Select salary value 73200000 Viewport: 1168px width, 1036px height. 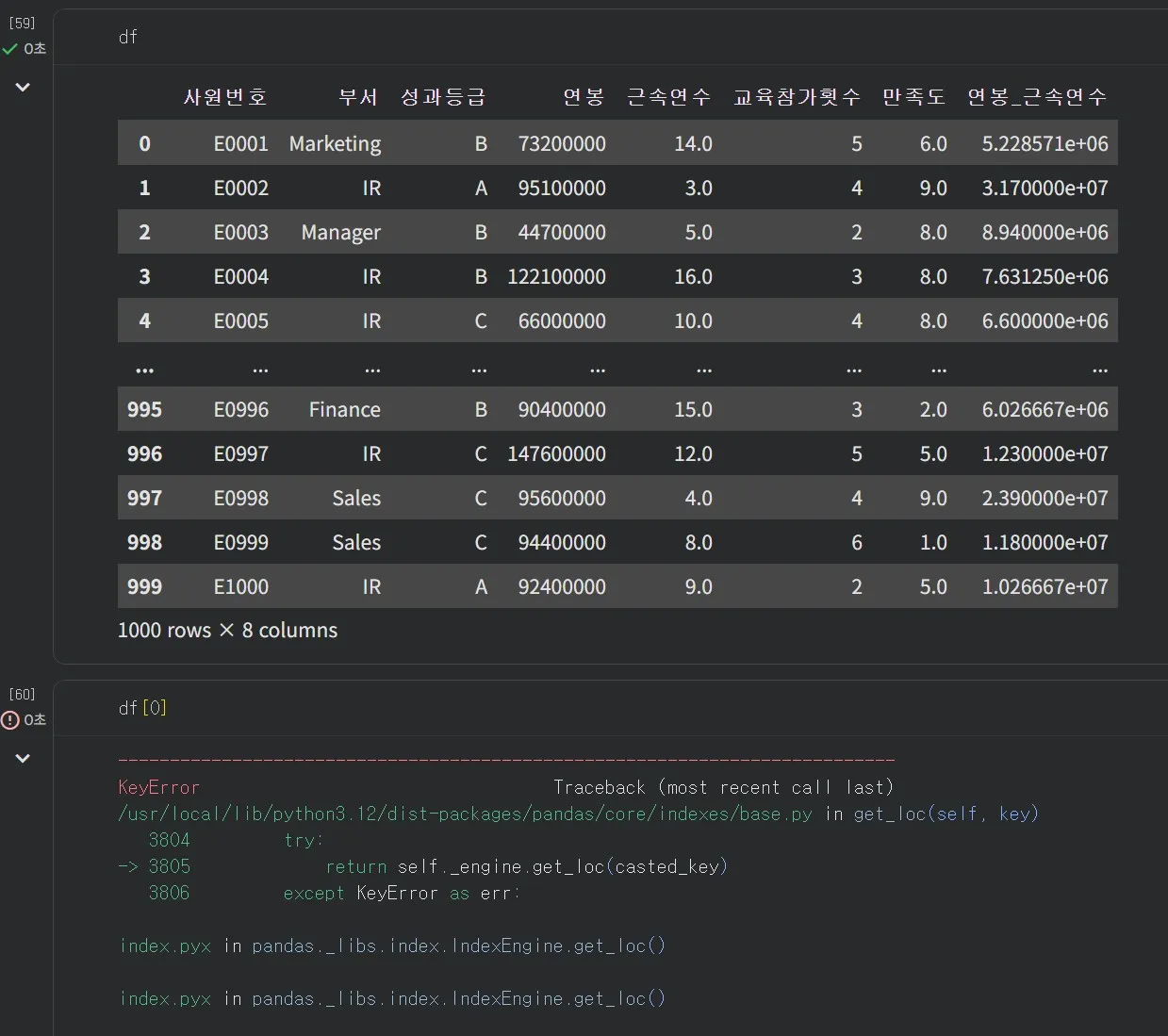(x=562, y=143)
